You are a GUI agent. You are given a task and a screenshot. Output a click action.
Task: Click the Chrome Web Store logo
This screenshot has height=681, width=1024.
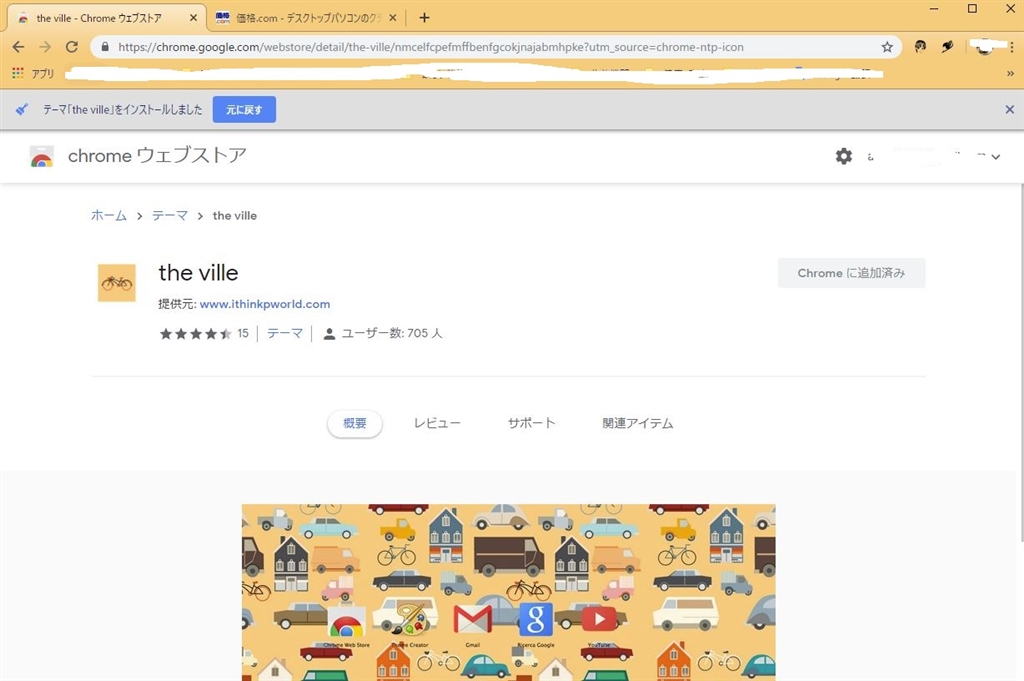(x=41, y=157)
